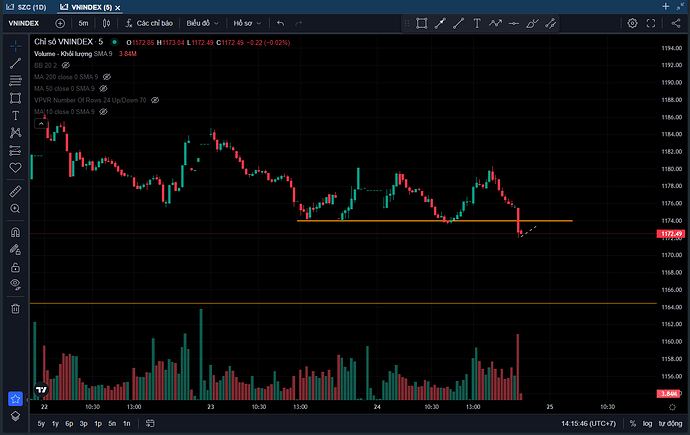
Task: Open the VNINDEX symbol search
Action: [x=24, y=23]
